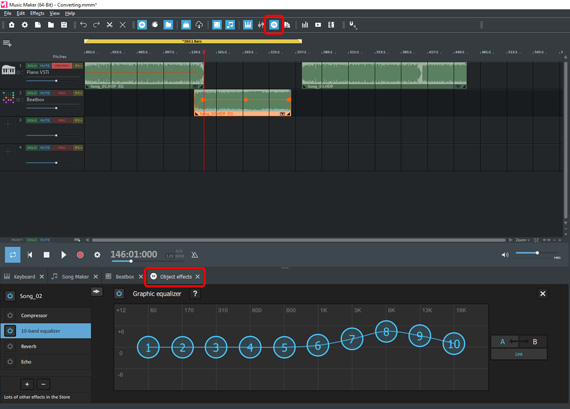
Task: Click the add track icon above track list
Action: tap(7, 43)
